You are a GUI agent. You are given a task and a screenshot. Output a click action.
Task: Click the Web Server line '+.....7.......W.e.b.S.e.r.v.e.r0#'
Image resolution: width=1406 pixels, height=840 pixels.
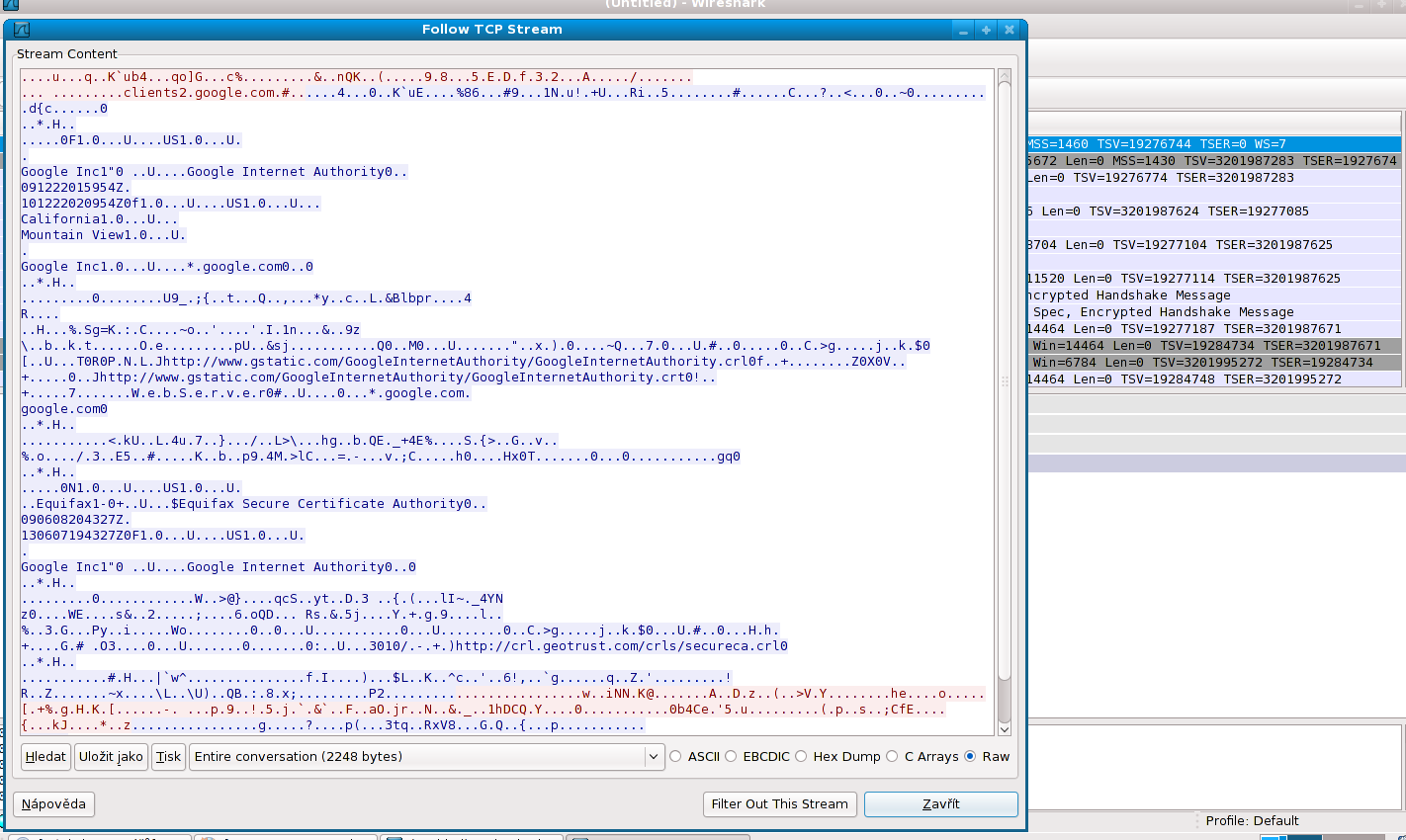(246, 393)
